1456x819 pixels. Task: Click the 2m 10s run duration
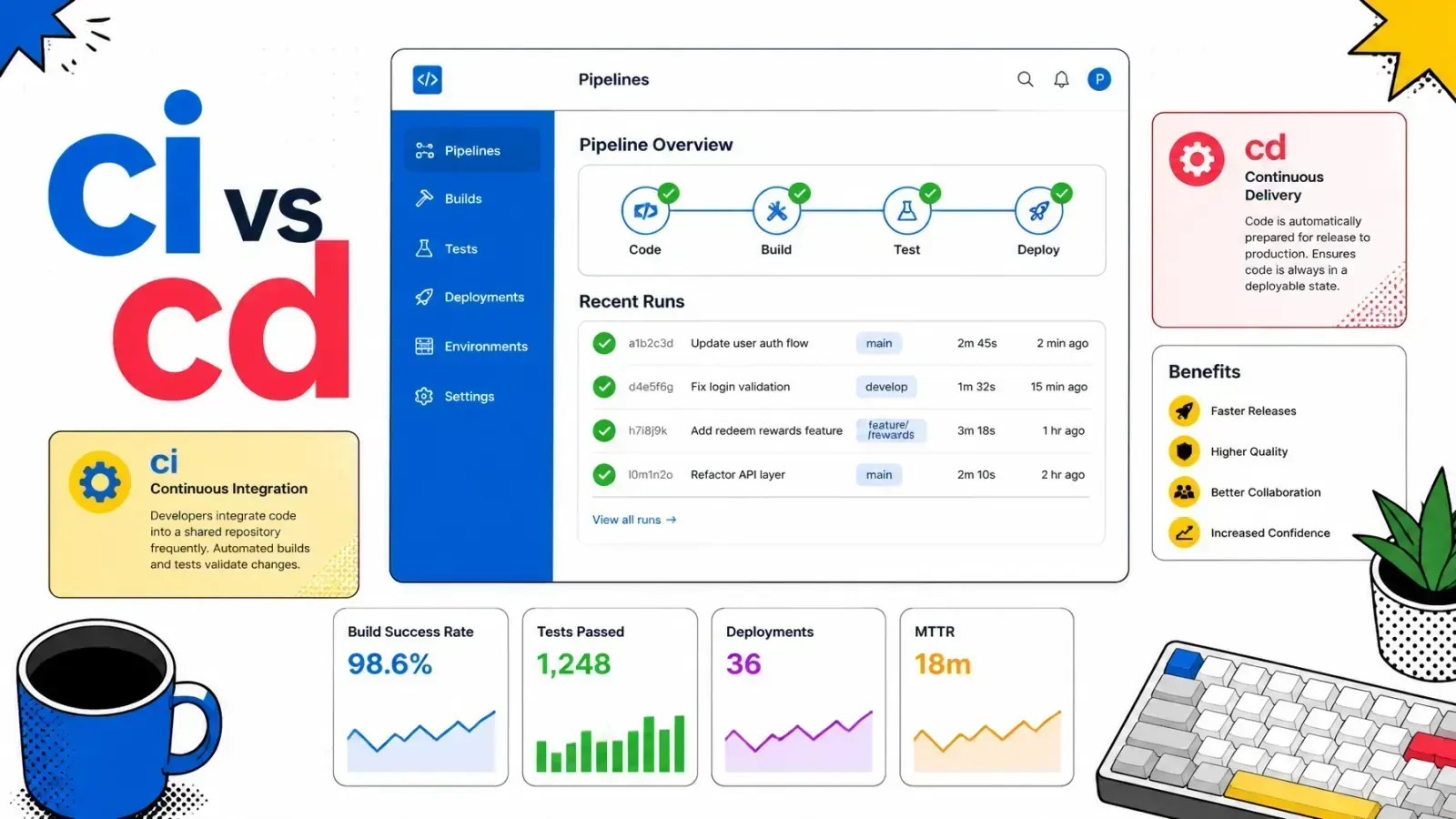(x=976, y=474)
